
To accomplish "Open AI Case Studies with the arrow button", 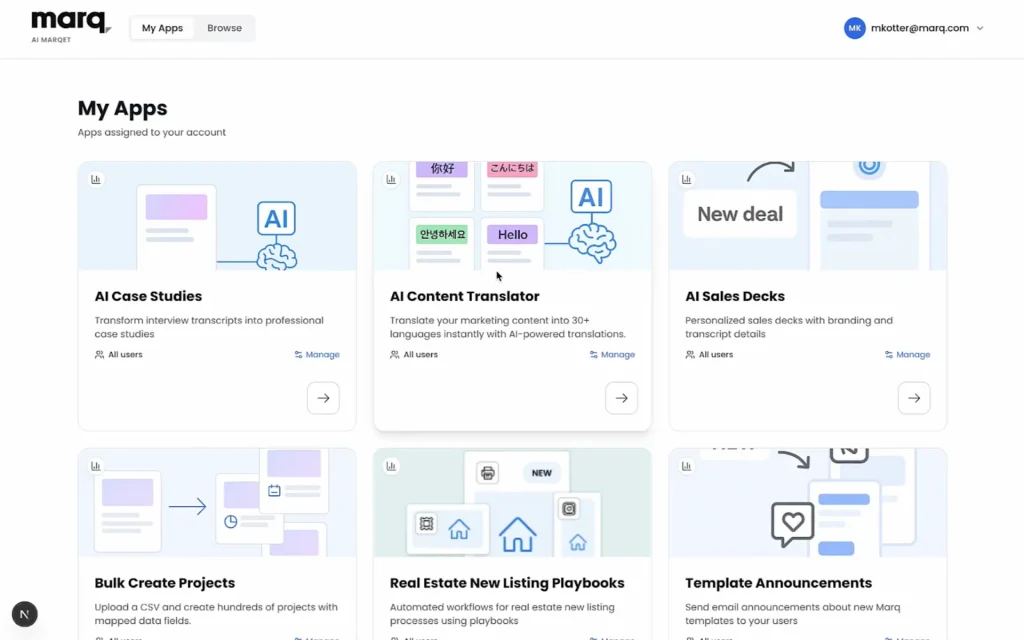I will click(x=323, y=398).
